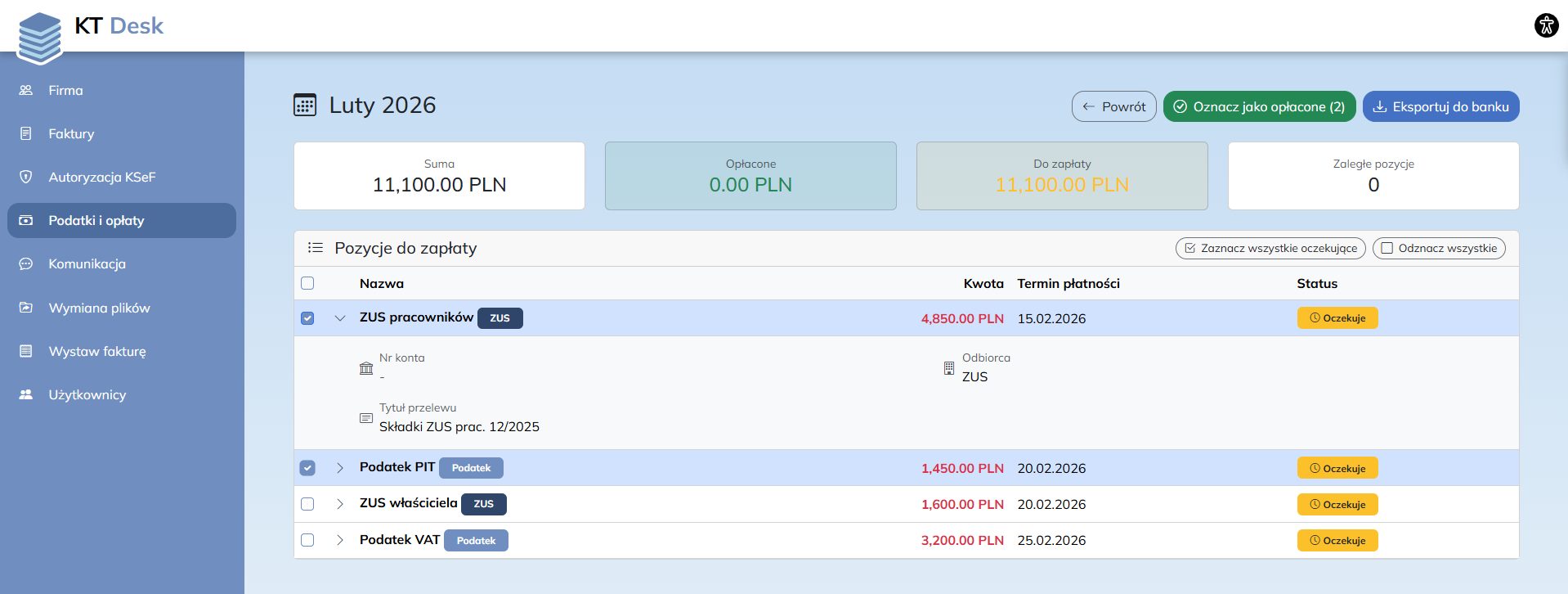Click the Użytkownicy people icon

[x=26, y=394]
